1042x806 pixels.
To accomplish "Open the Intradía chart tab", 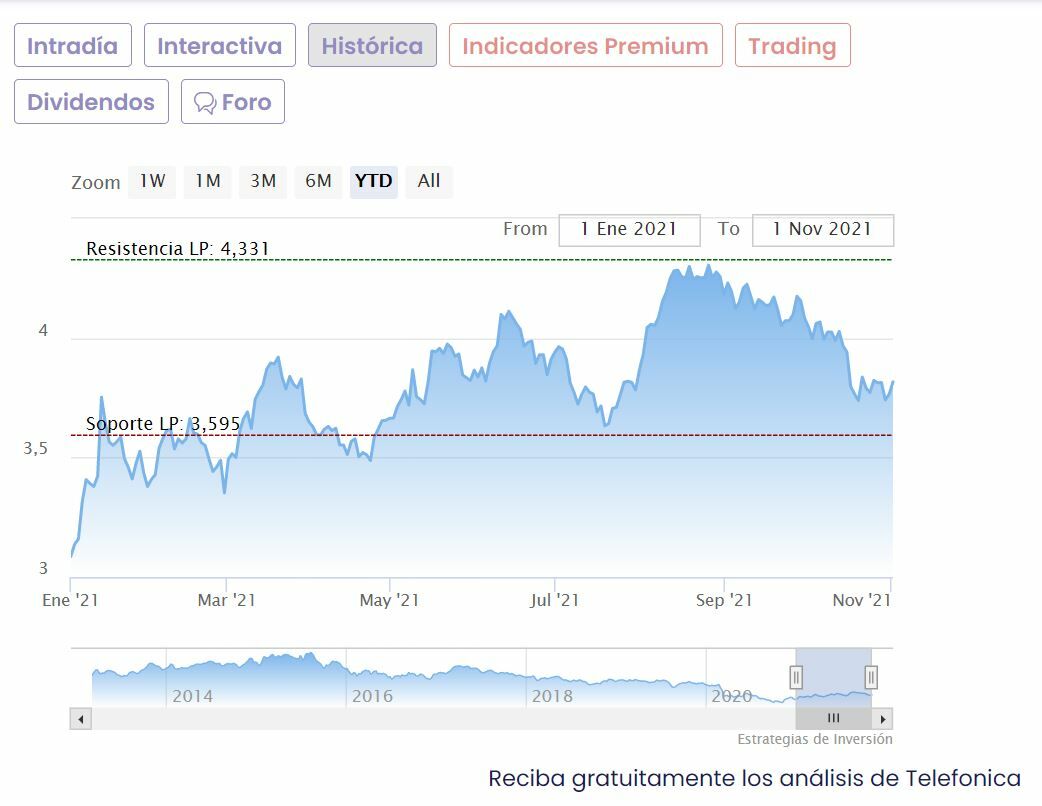I will tap(73, 46).
